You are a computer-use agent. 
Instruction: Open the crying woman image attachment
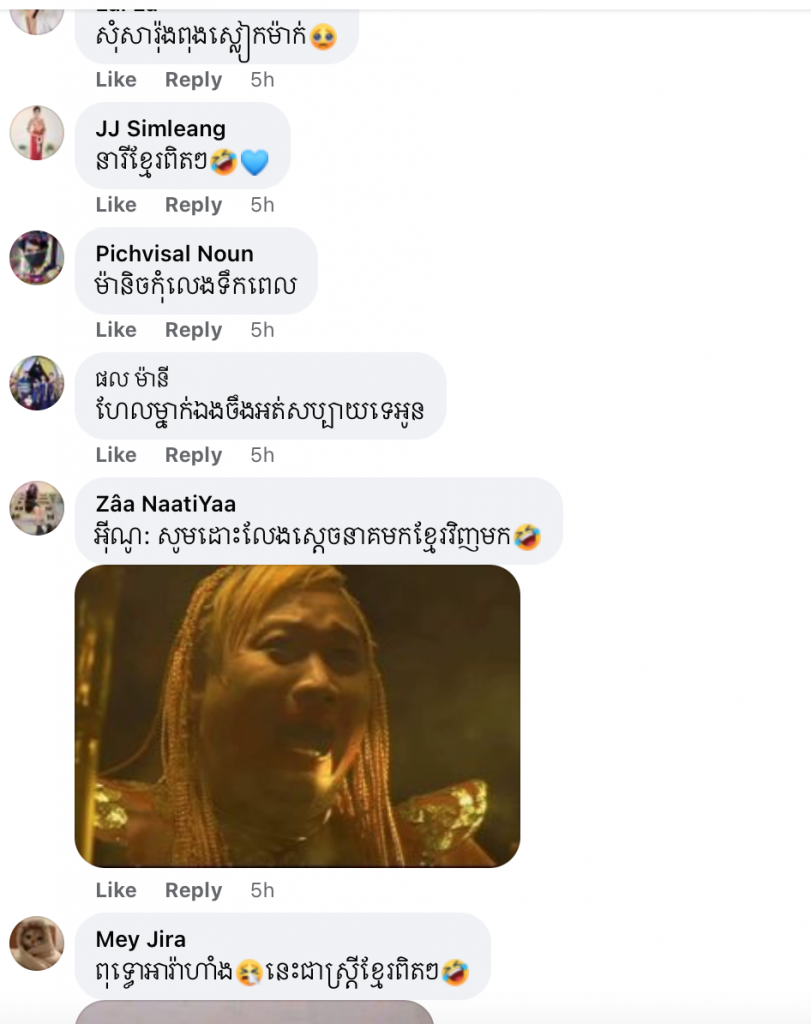[x=297, y=716]
